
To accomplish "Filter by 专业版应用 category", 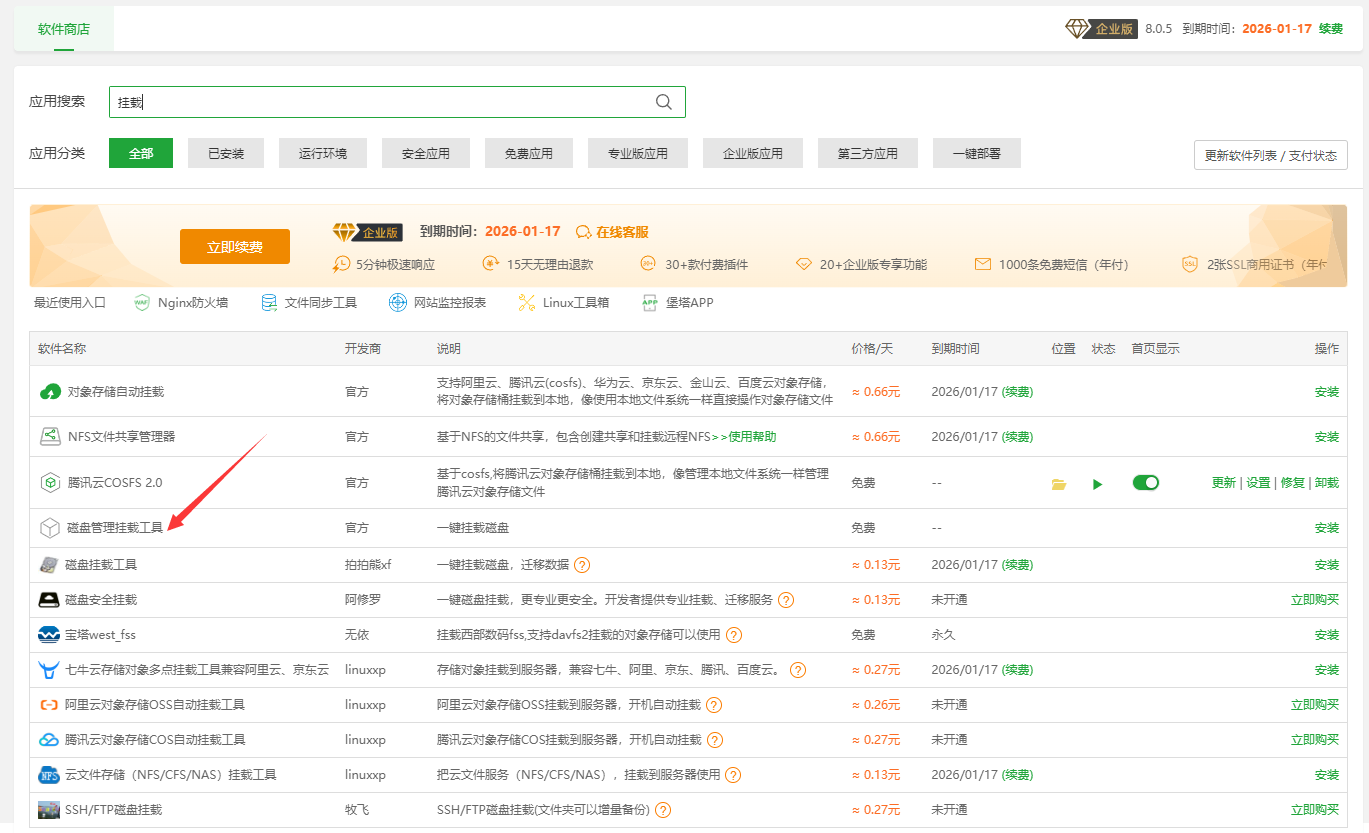I will pyautogui.click(x=638, y=153).
